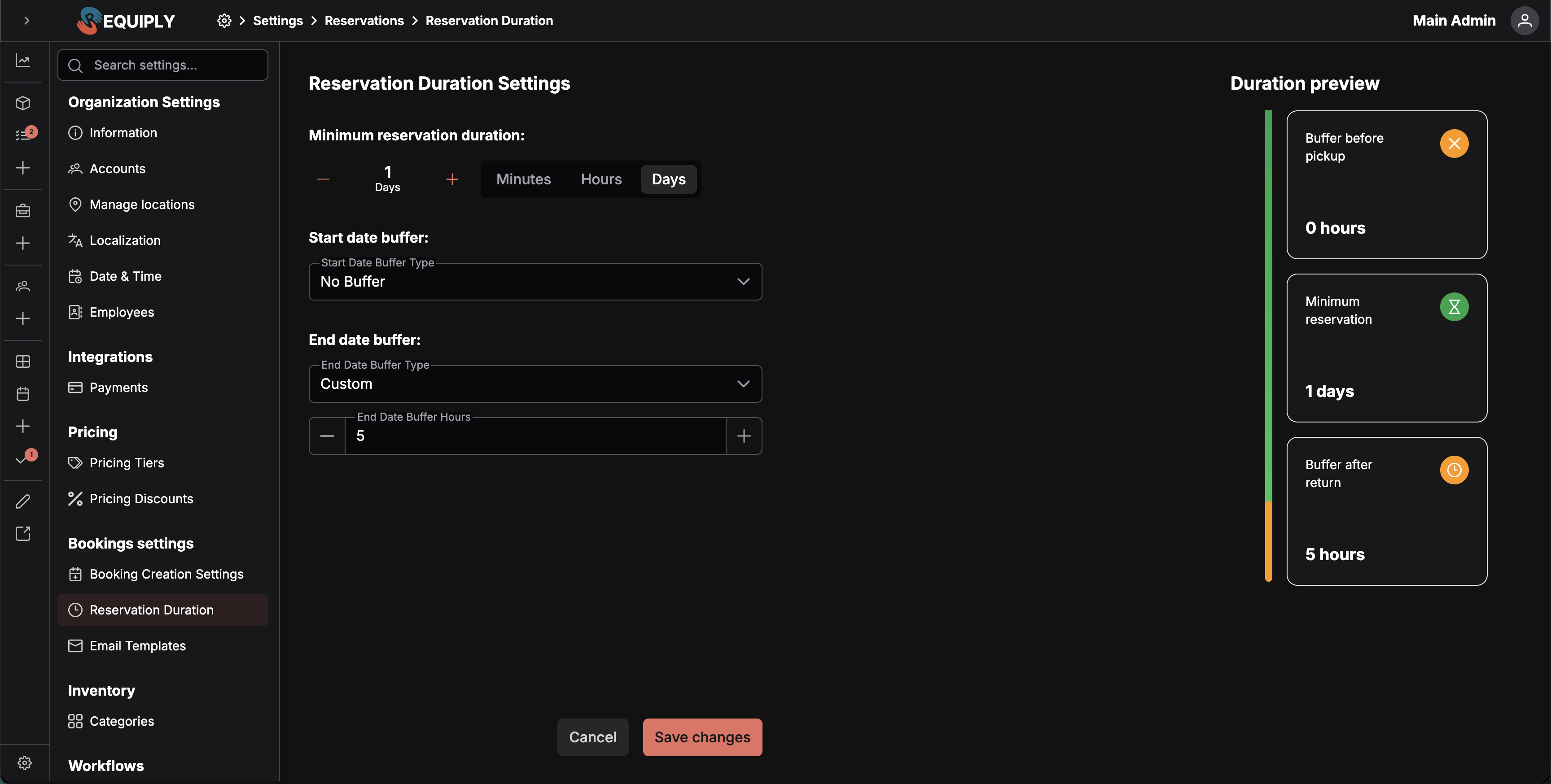The image size is (1551, 784).
Task: Increase minimum reservation duration with red plus
Action: coord(452,179)
